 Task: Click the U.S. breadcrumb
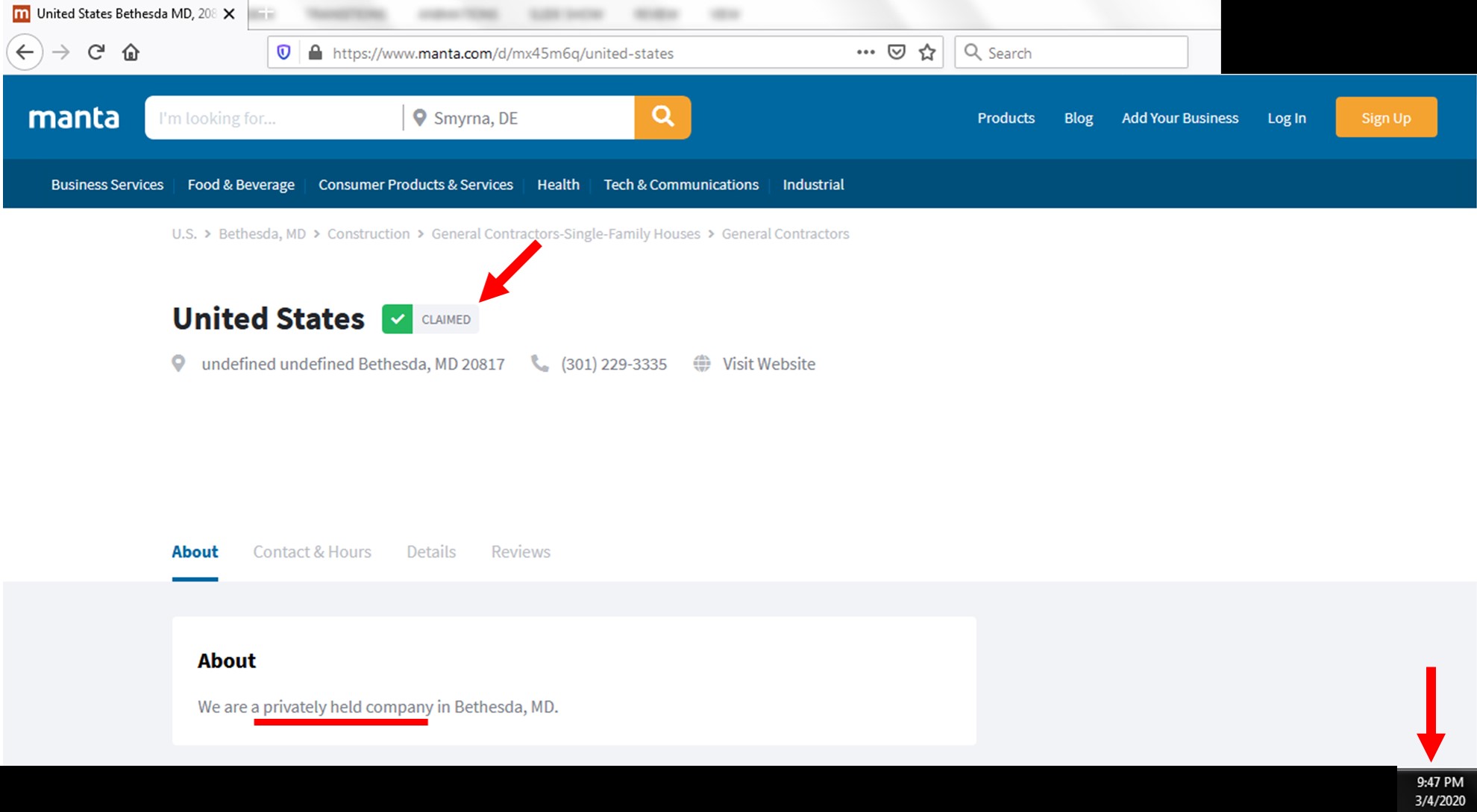pyautogui.click(x=184, y=233)
